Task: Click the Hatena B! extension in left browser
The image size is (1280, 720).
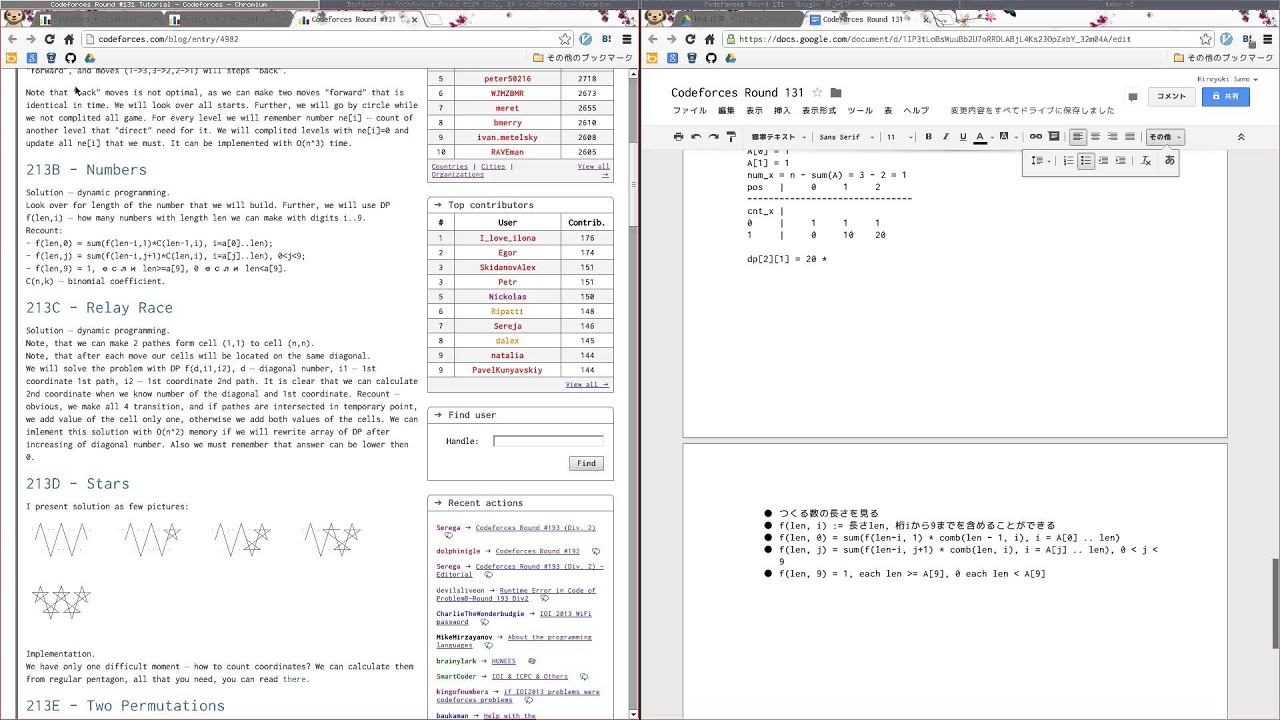Action: 606,39
